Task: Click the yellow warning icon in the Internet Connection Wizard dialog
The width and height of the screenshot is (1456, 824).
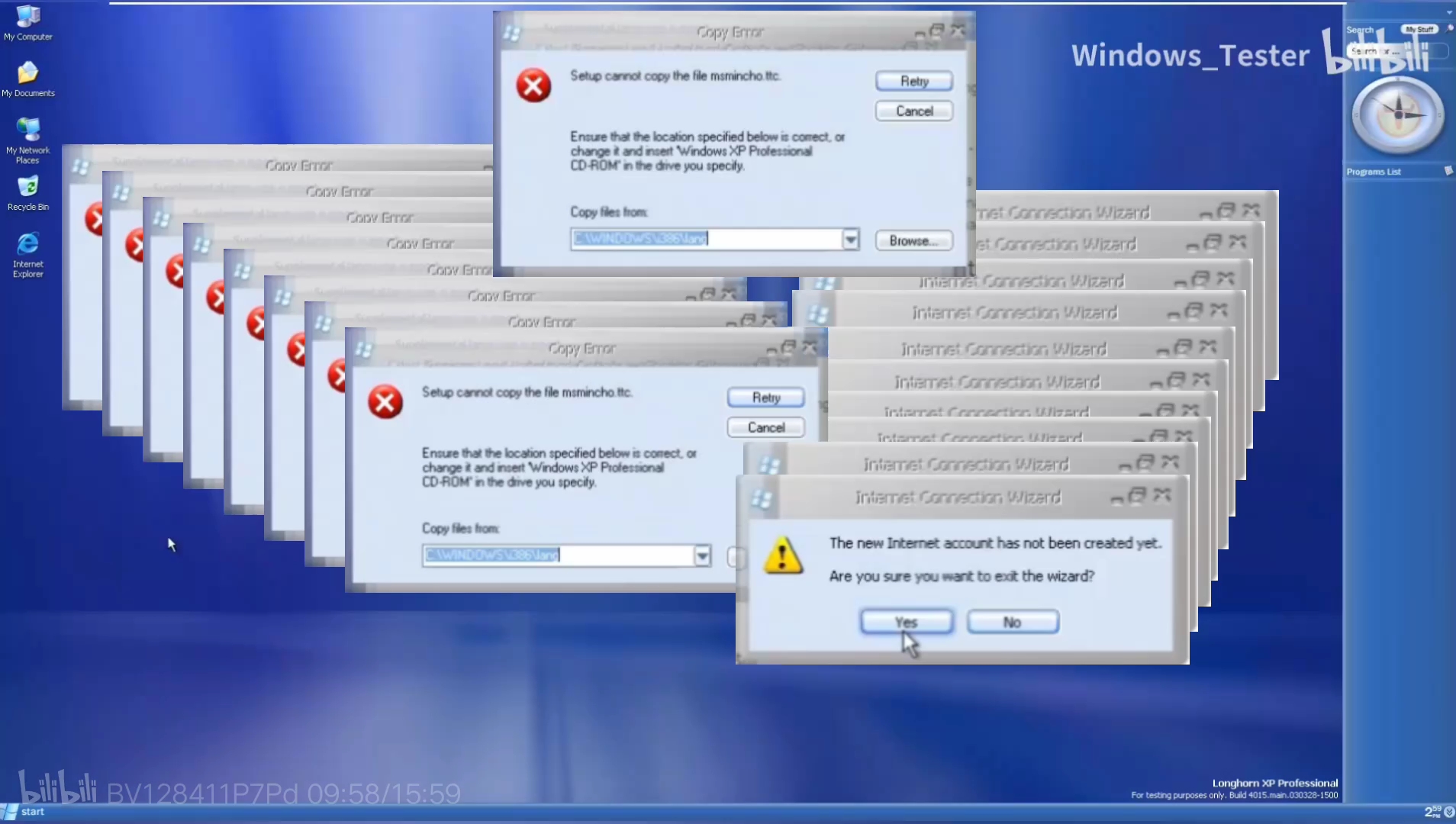Action: (x=783, y=555)
